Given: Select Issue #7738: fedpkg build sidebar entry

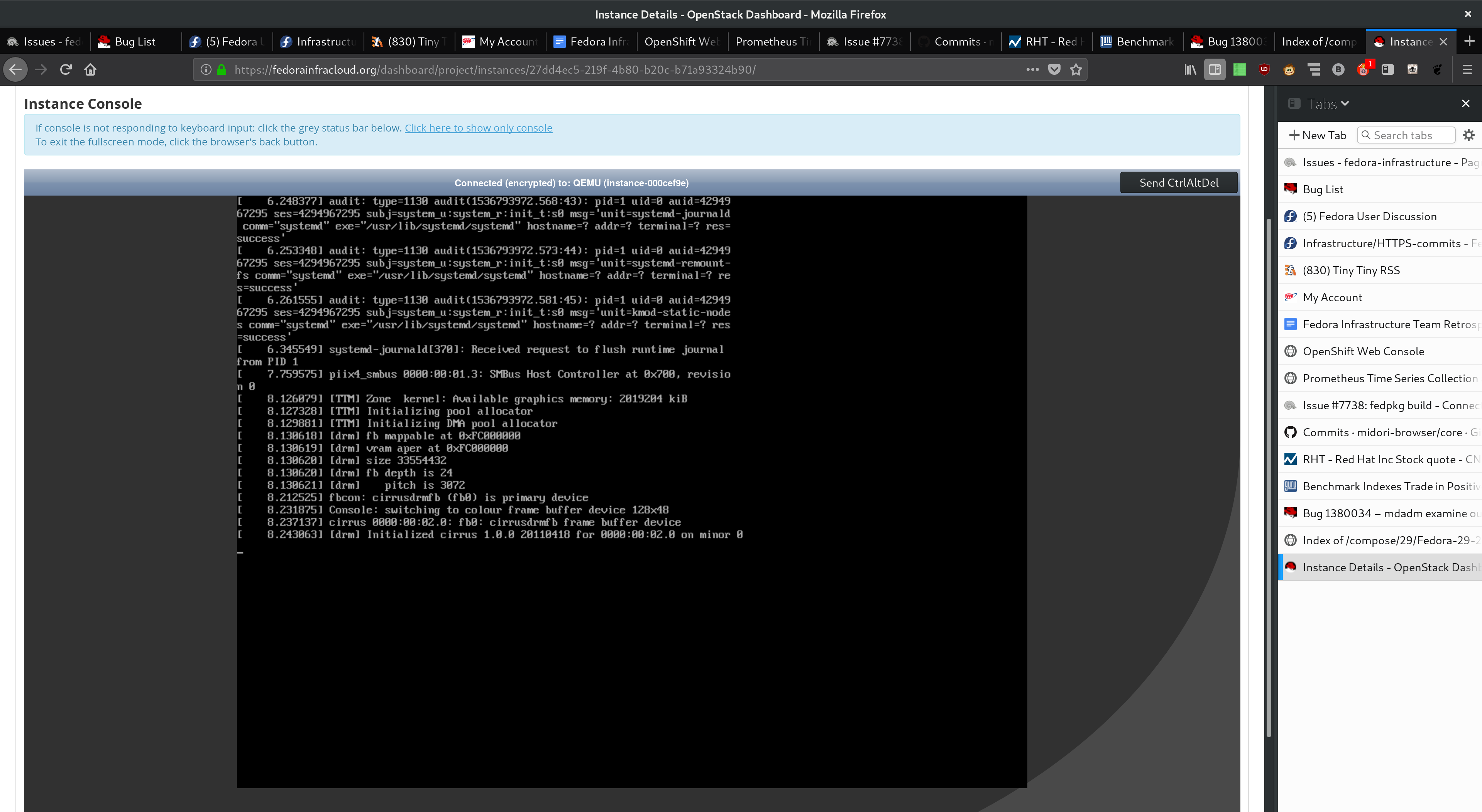Looking at the screenshot, I should pyautogui.click(x=1380, y=405).
